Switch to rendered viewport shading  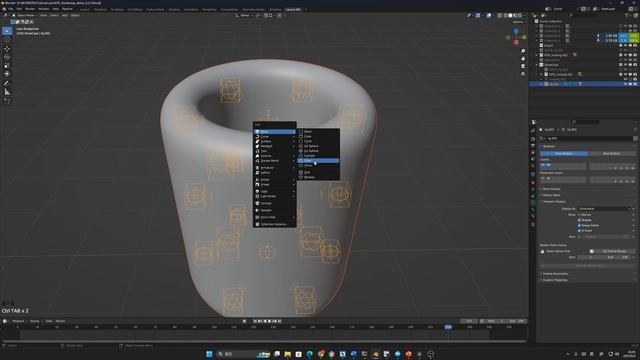pyautogui.click(x=520, y=16)
